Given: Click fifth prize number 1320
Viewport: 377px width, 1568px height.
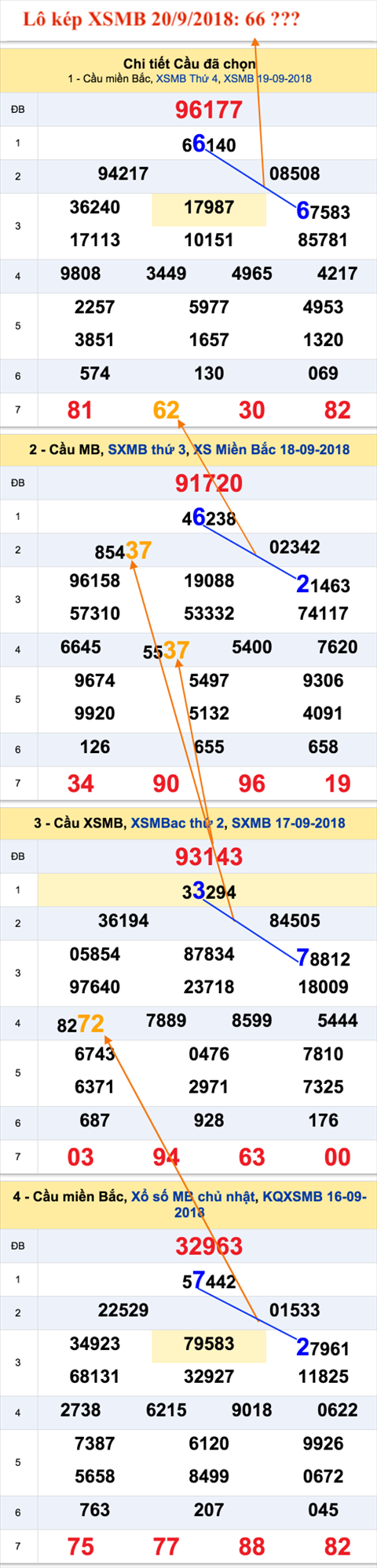Looking at the screenshot, I should [x=323, y=340].
